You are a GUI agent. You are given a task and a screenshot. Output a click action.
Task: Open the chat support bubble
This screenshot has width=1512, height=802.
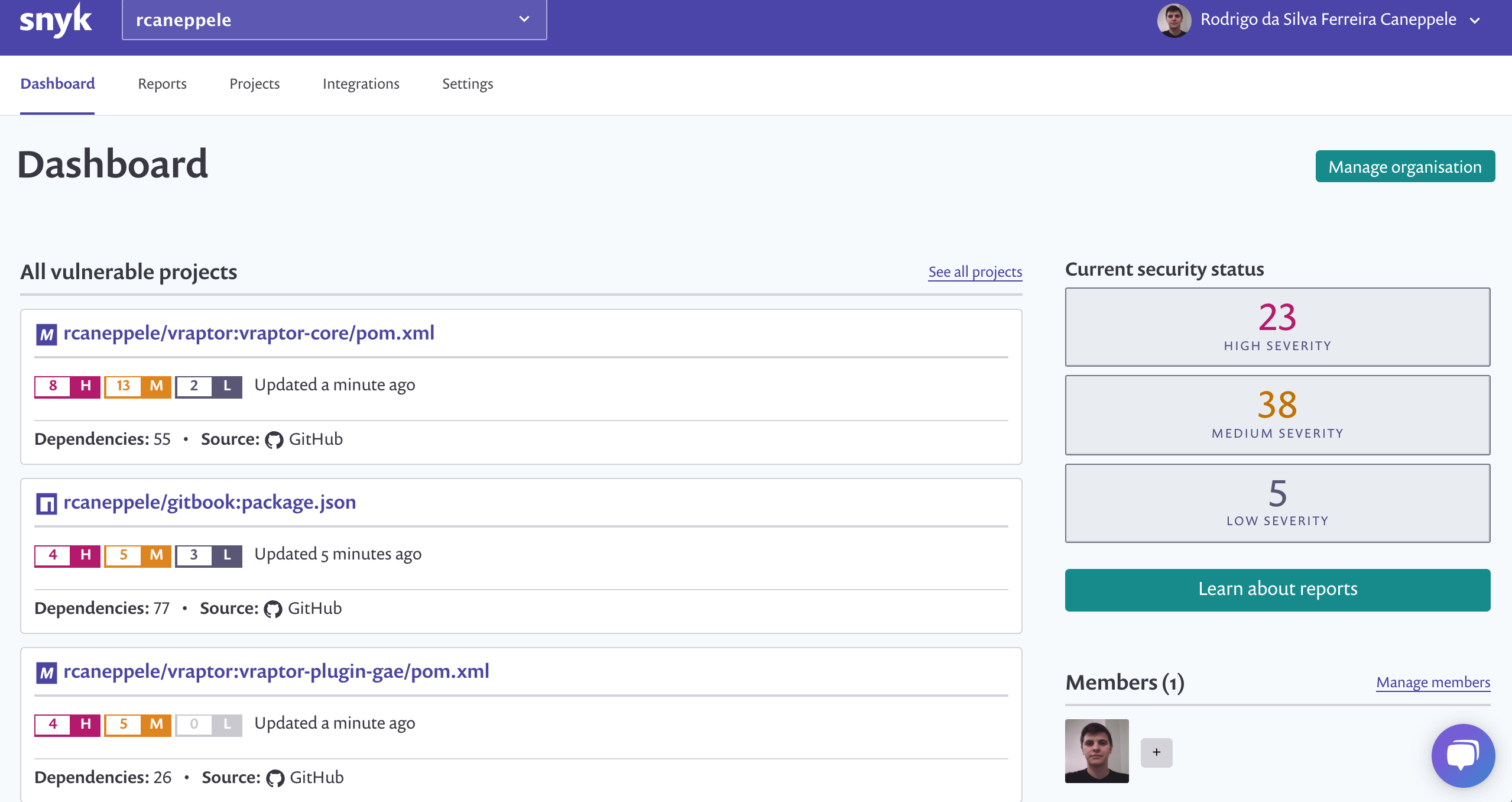[x=1463, y=755]
